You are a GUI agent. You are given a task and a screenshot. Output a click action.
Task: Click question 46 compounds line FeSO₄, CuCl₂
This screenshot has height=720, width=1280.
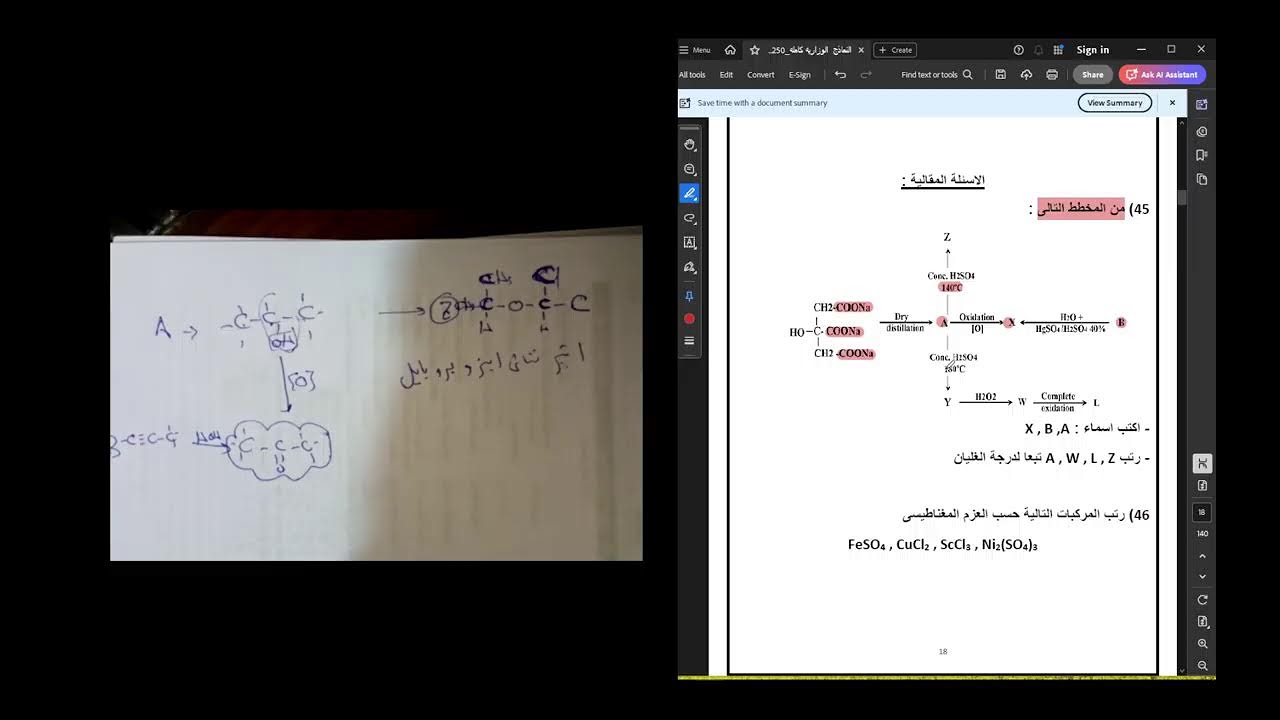(x=942, y=545)
